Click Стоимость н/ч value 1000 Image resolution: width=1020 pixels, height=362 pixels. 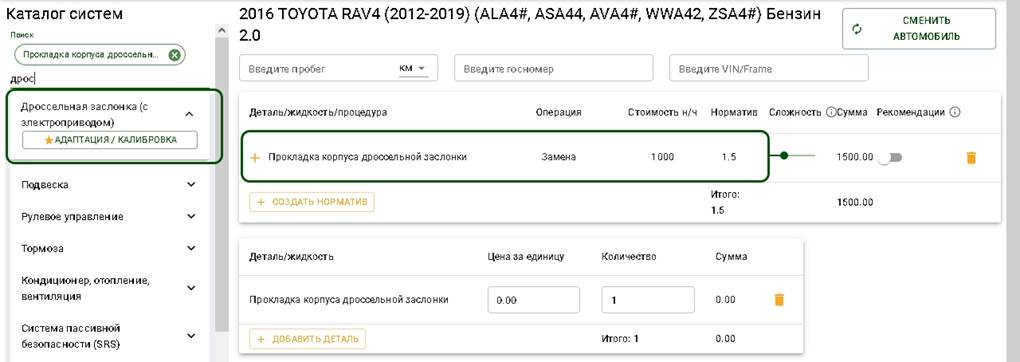[x=662, y=157]
